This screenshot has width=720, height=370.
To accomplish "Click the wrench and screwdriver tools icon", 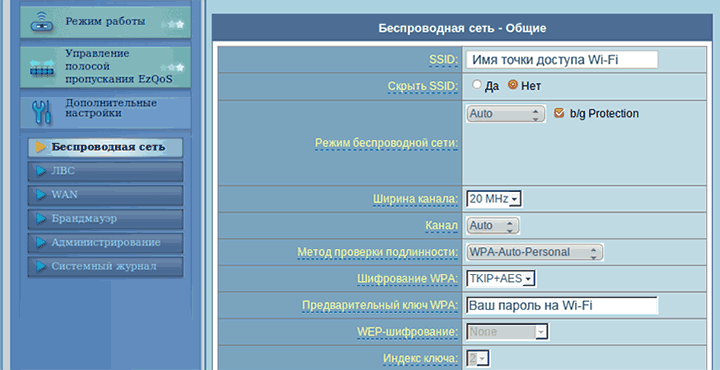I will pyautogui.click(x=41, y=112).
